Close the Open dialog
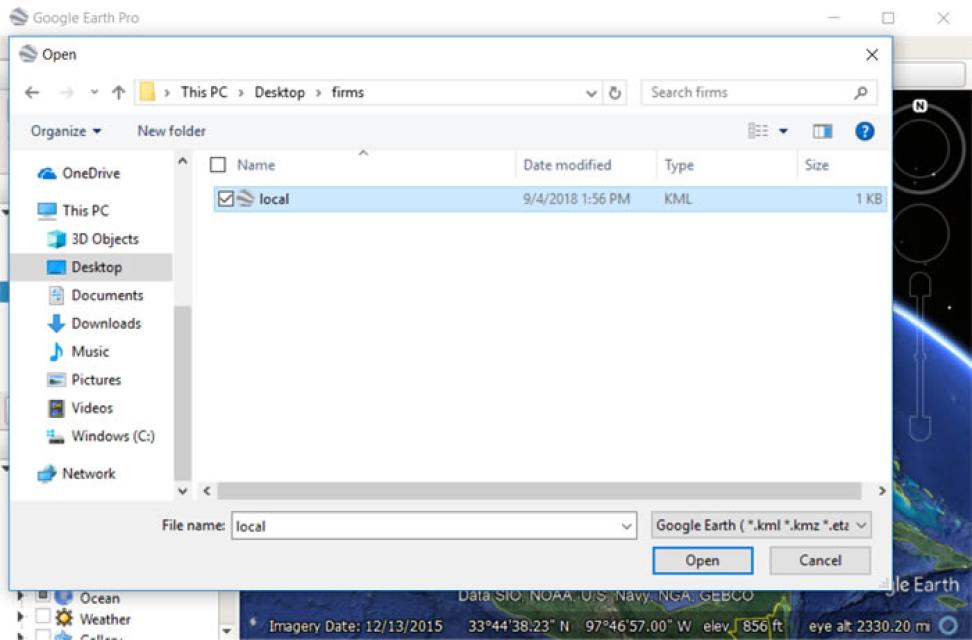 872,55
